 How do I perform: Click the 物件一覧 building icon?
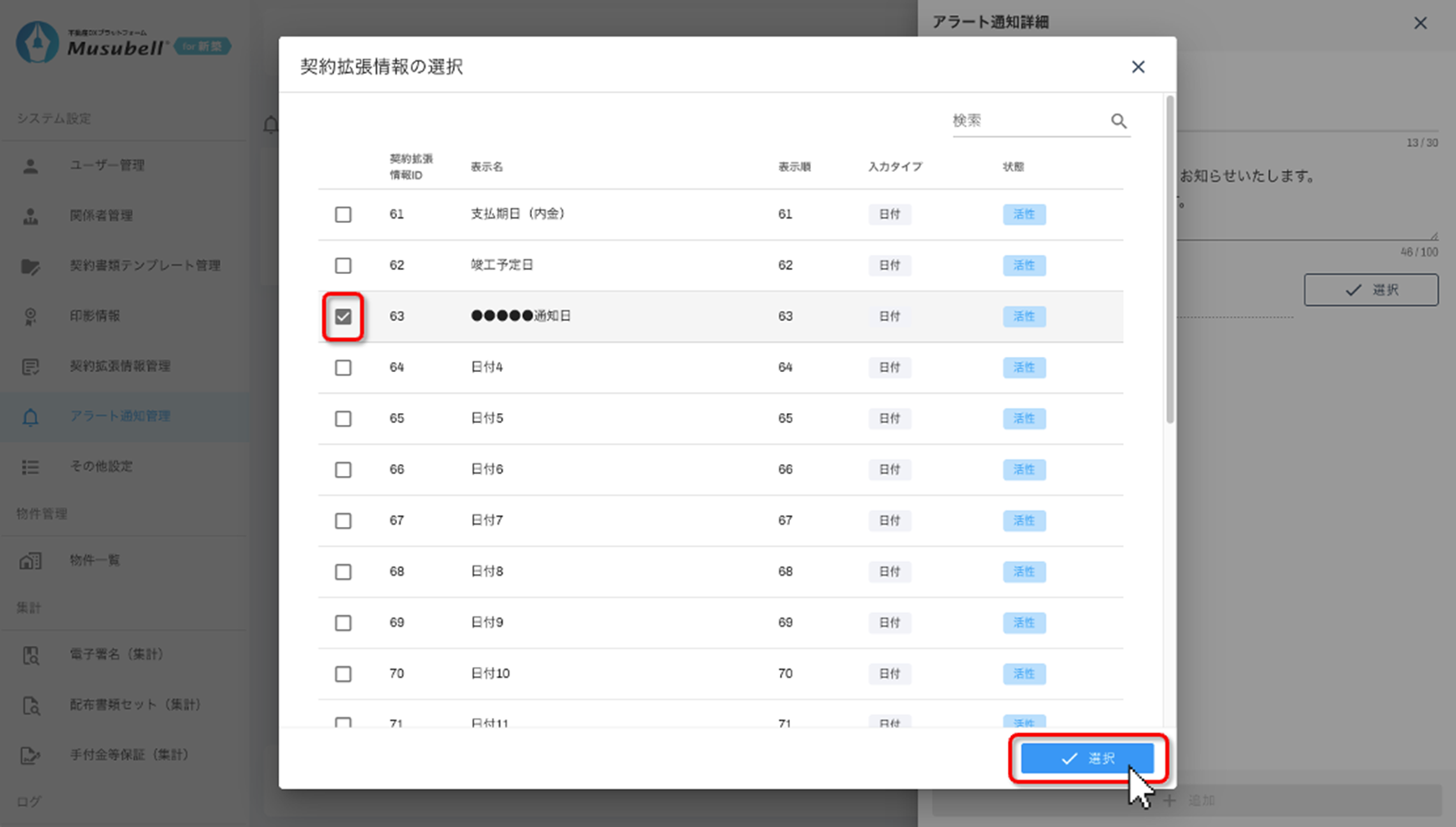point(31,561)
